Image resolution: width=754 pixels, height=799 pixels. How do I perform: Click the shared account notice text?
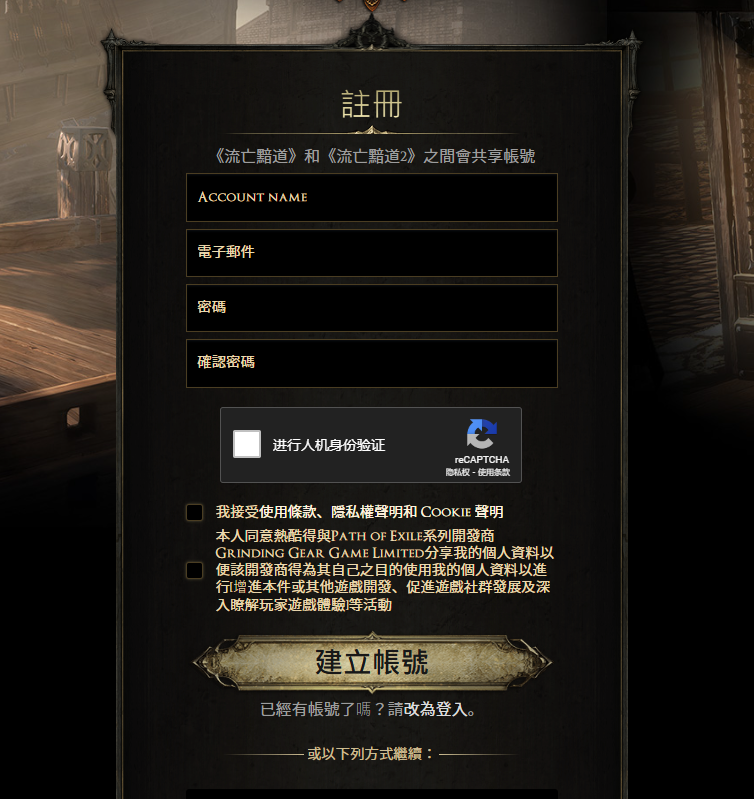click(375, 156)
